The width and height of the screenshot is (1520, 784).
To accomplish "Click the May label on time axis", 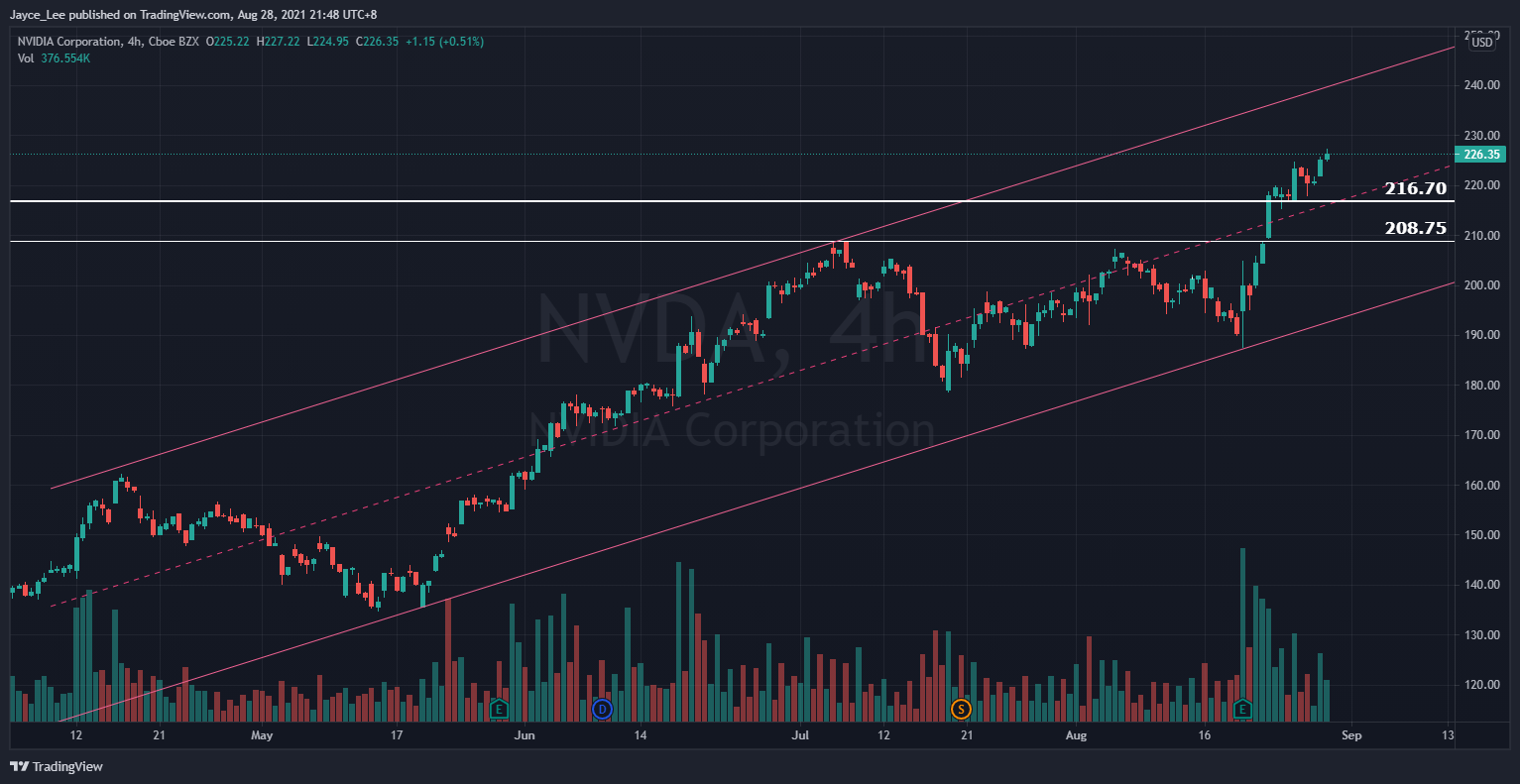I will (262, 735).
